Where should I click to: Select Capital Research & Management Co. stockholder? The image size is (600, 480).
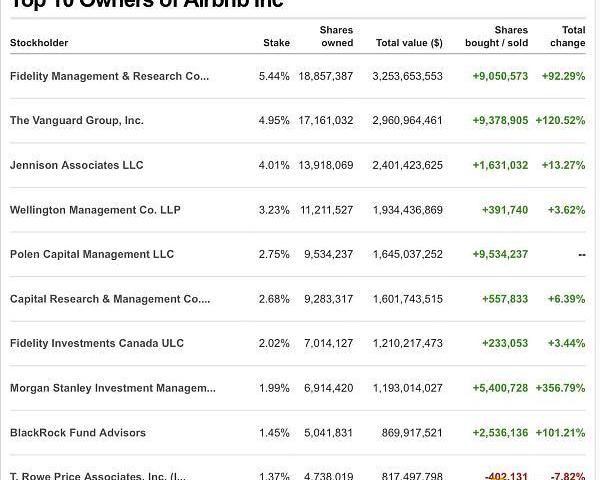coord(110,299)
